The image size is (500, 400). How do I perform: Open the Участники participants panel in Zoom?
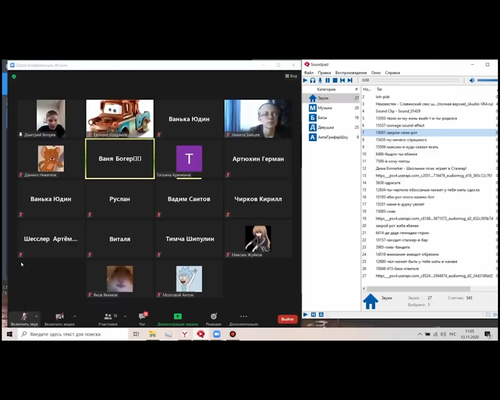[108, 319]
